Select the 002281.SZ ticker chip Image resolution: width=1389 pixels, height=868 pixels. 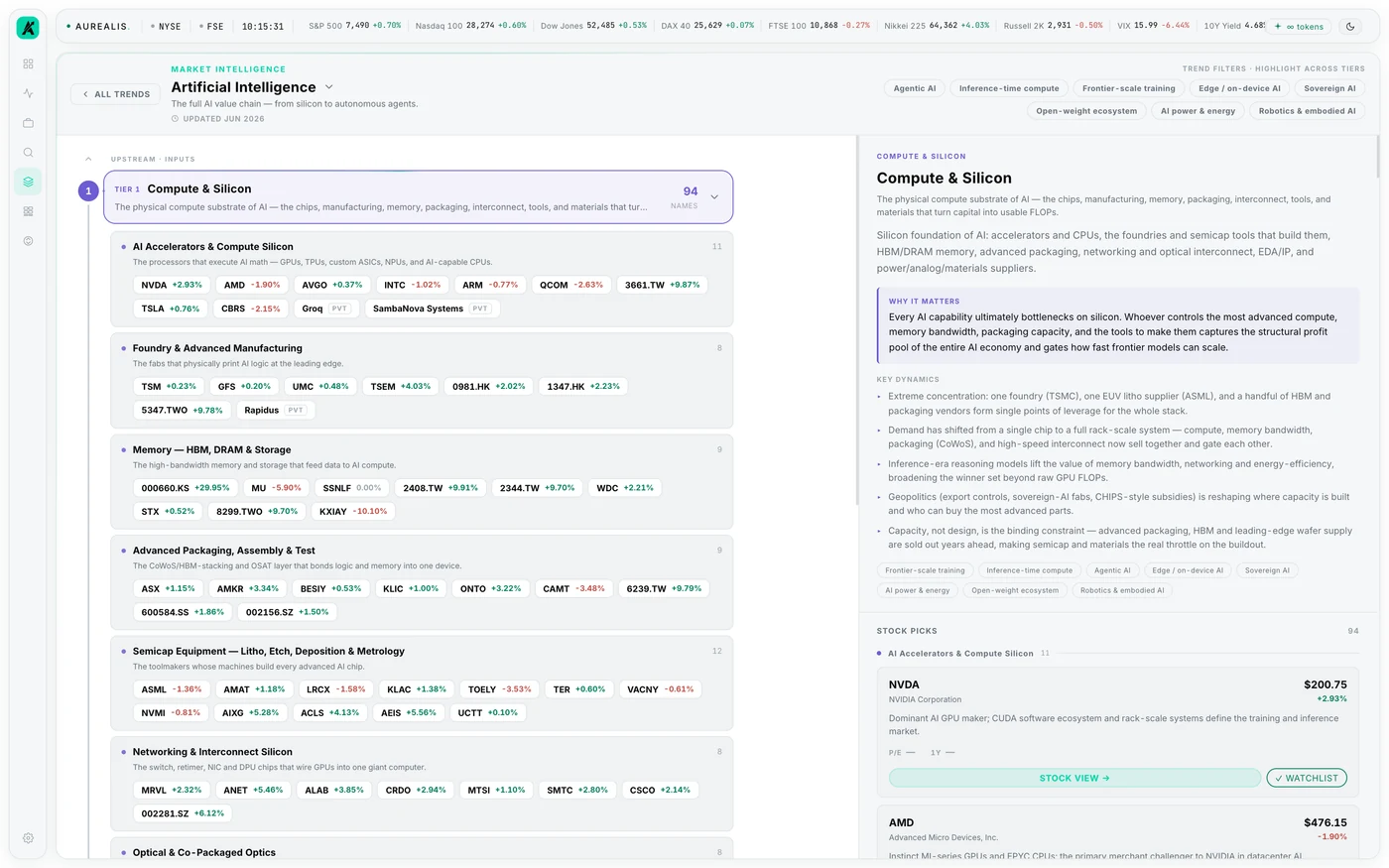183,813
